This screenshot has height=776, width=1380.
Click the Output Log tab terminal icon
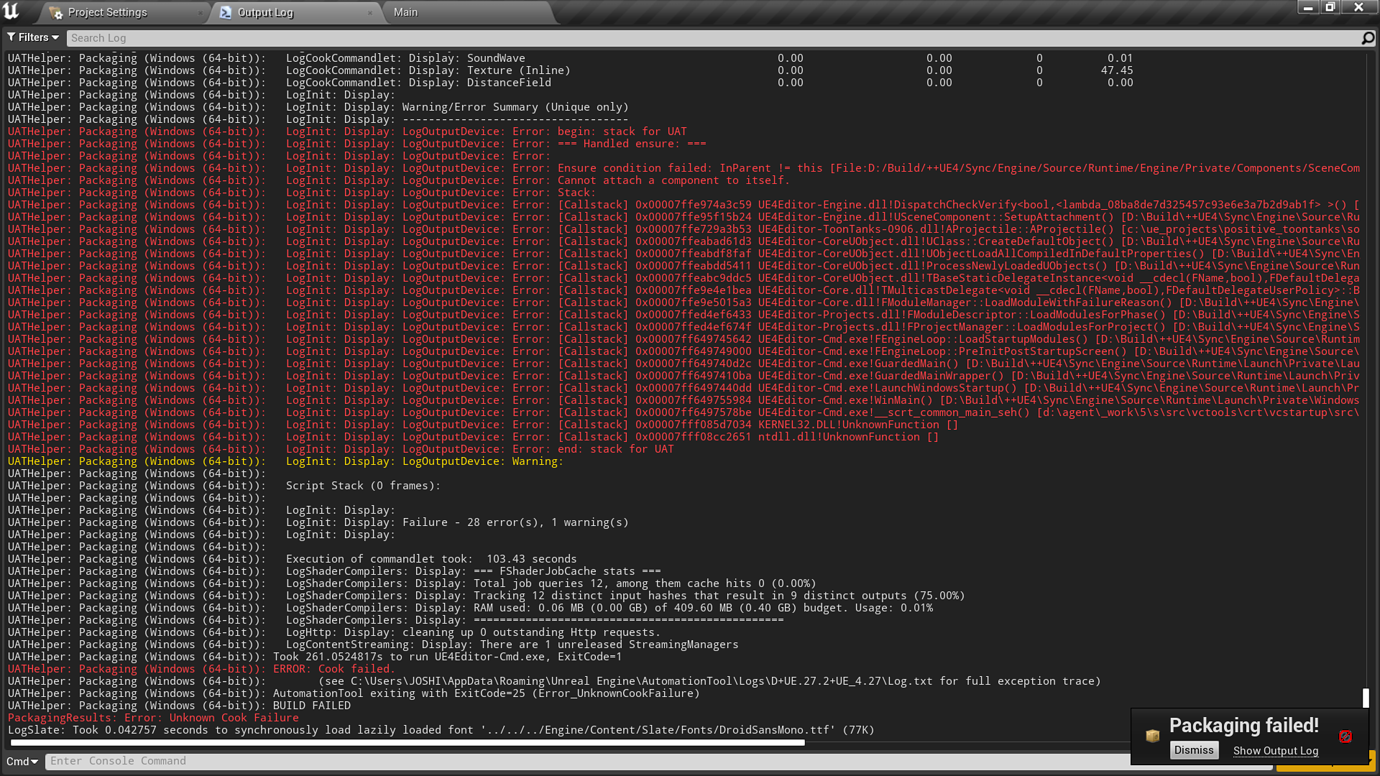coord(226,13)
